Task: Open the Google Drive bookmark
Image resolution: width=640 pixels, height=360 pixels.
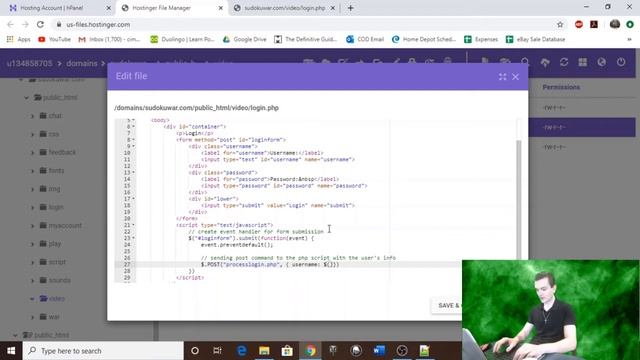Action: [x=244, y=39]
